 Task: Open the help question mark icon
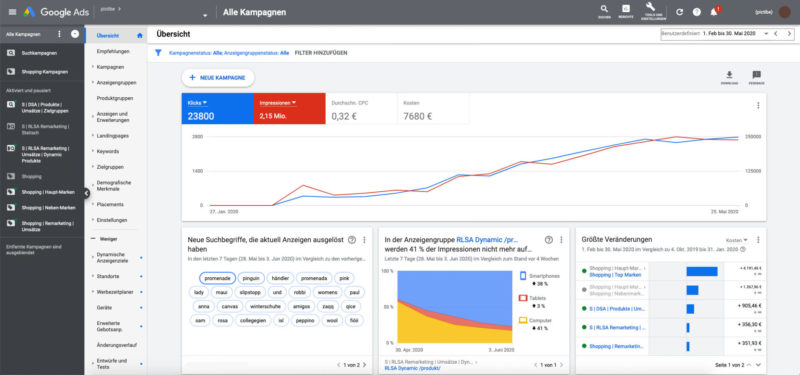(696, 12)
